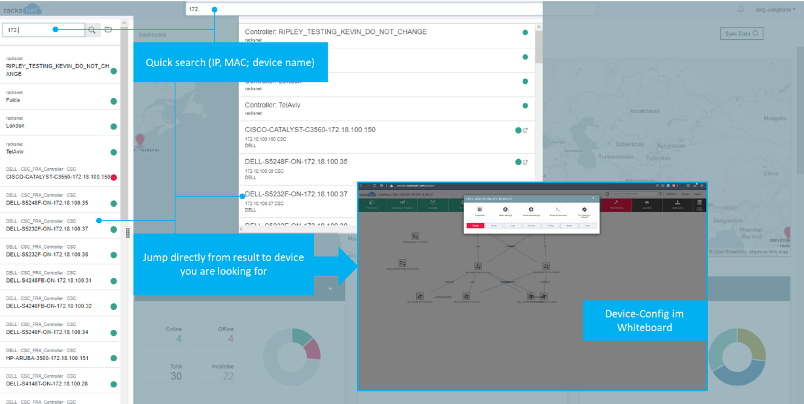
Task: Click the second gear settings icon in device dialog
Action: pyautogui.click(x=531, y=210)
